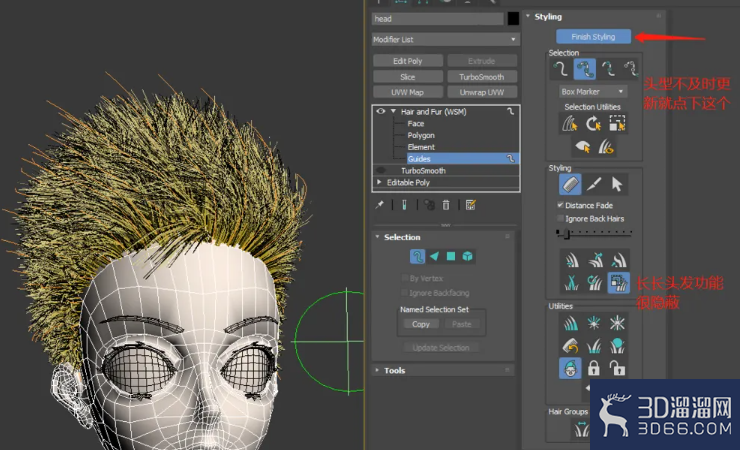Select the Translate hair styling icon

(x=572, y=260)
